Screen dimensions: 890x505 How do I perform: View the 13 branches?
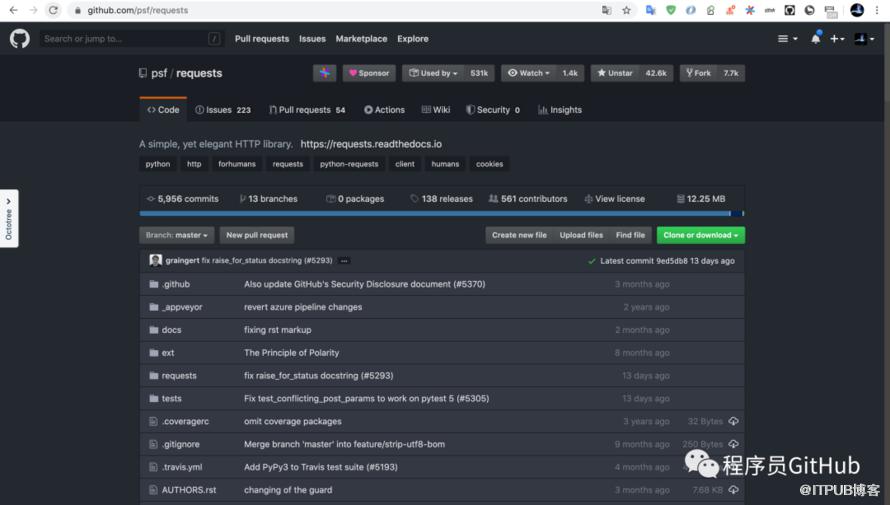point(268,199)
